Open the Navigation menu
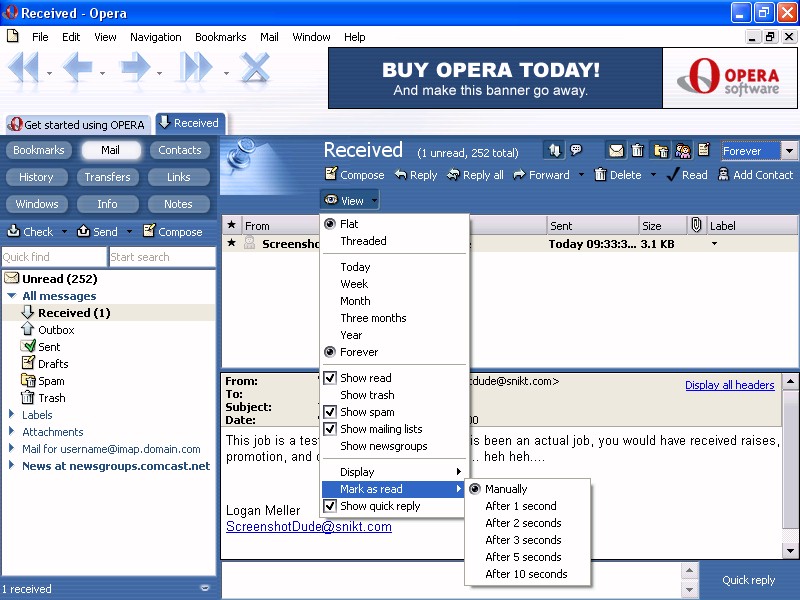The width and height of the screenshot is (800, 600). click(156, 37)
